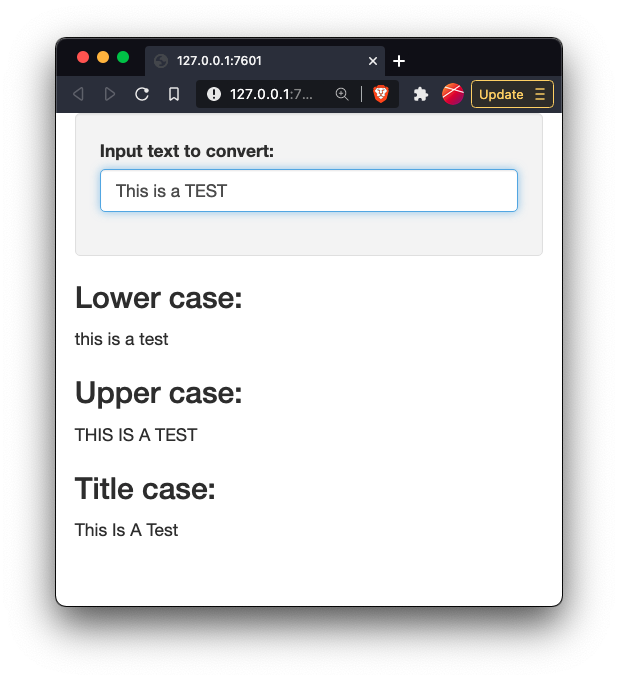Bookmark this page
618x680 pixels.
coord(174,94)
